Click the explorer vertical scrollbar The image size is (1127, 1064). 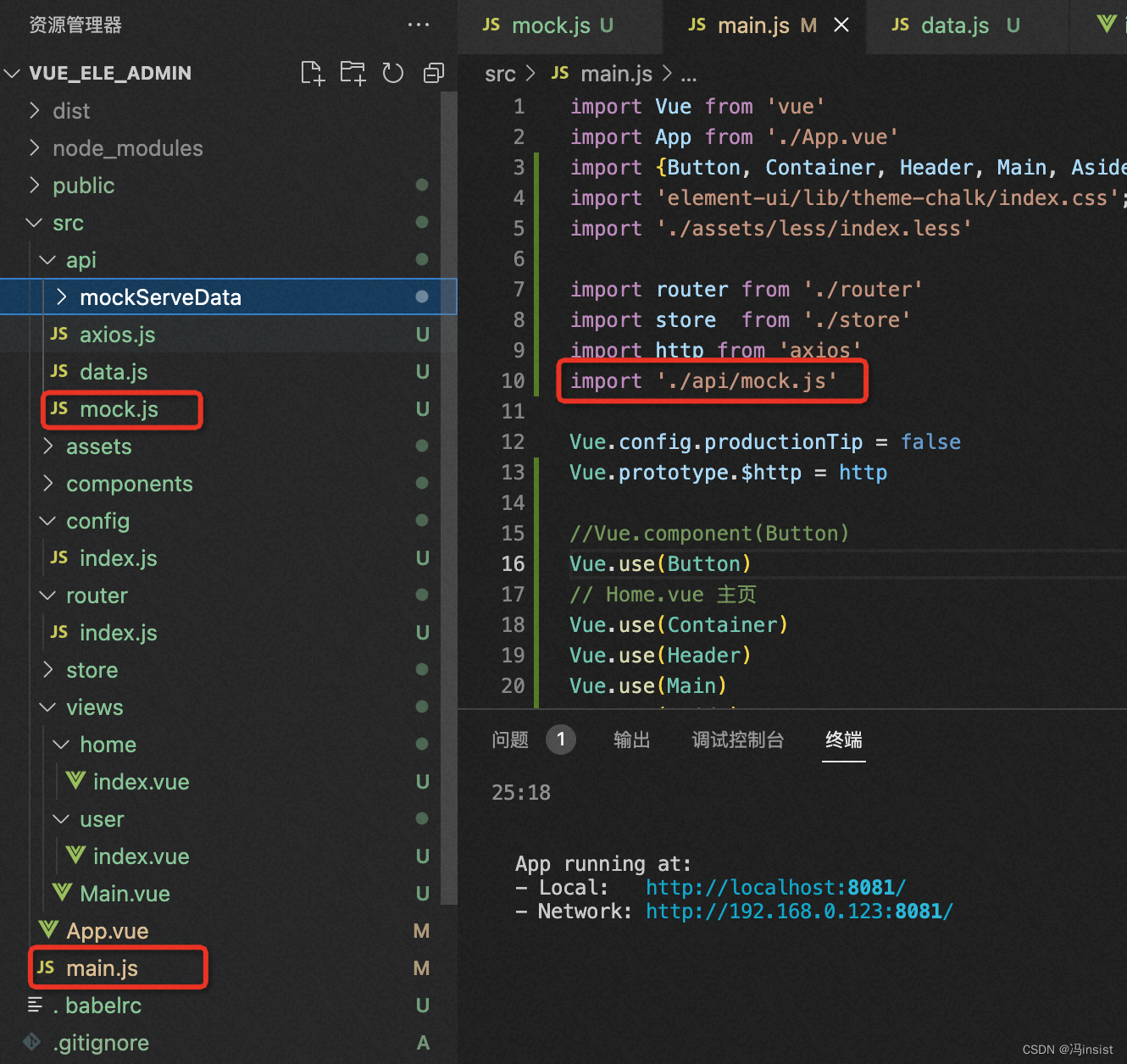coord(449,500)
